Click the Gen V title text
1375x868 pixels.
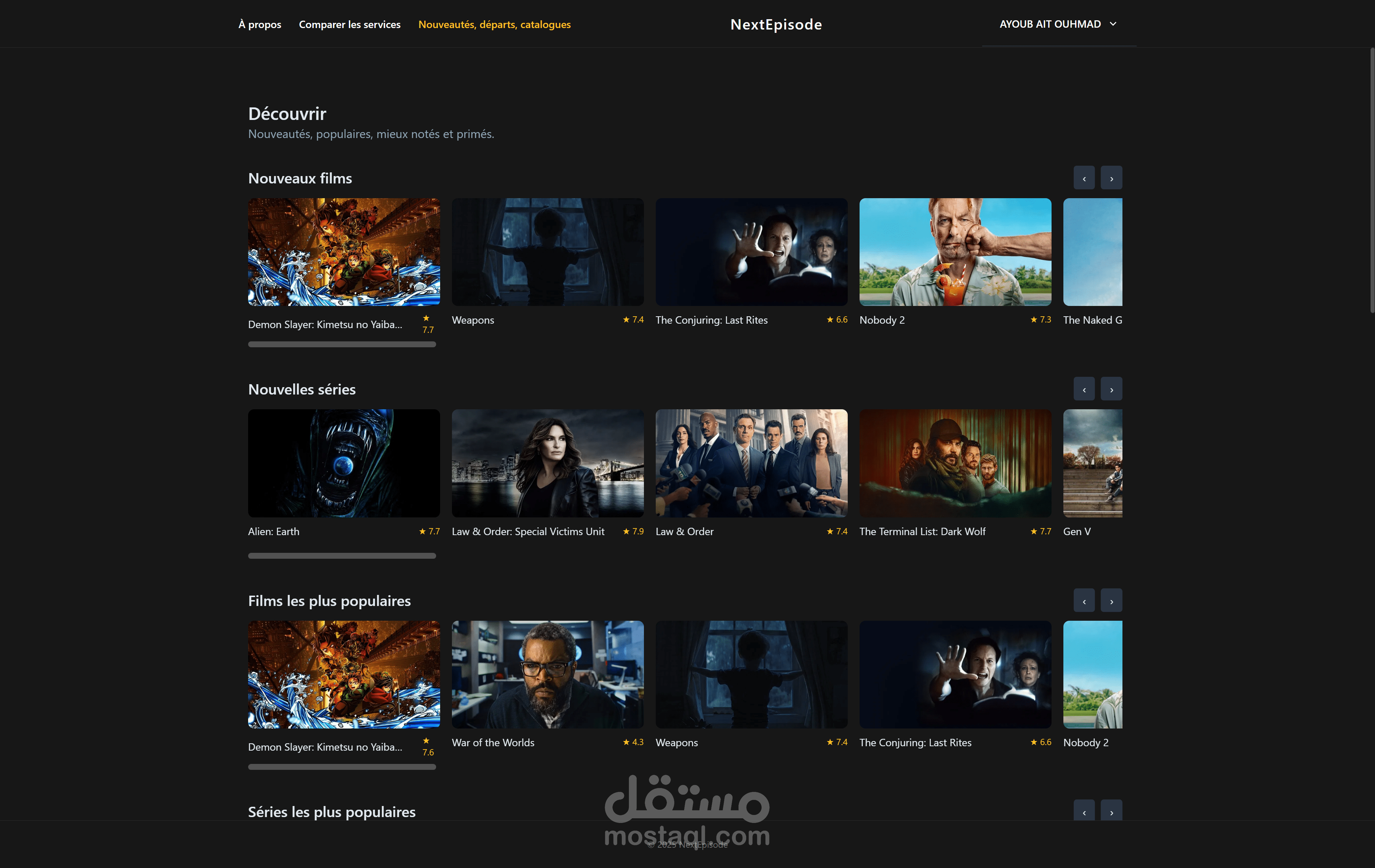(x=1076, y=531)
